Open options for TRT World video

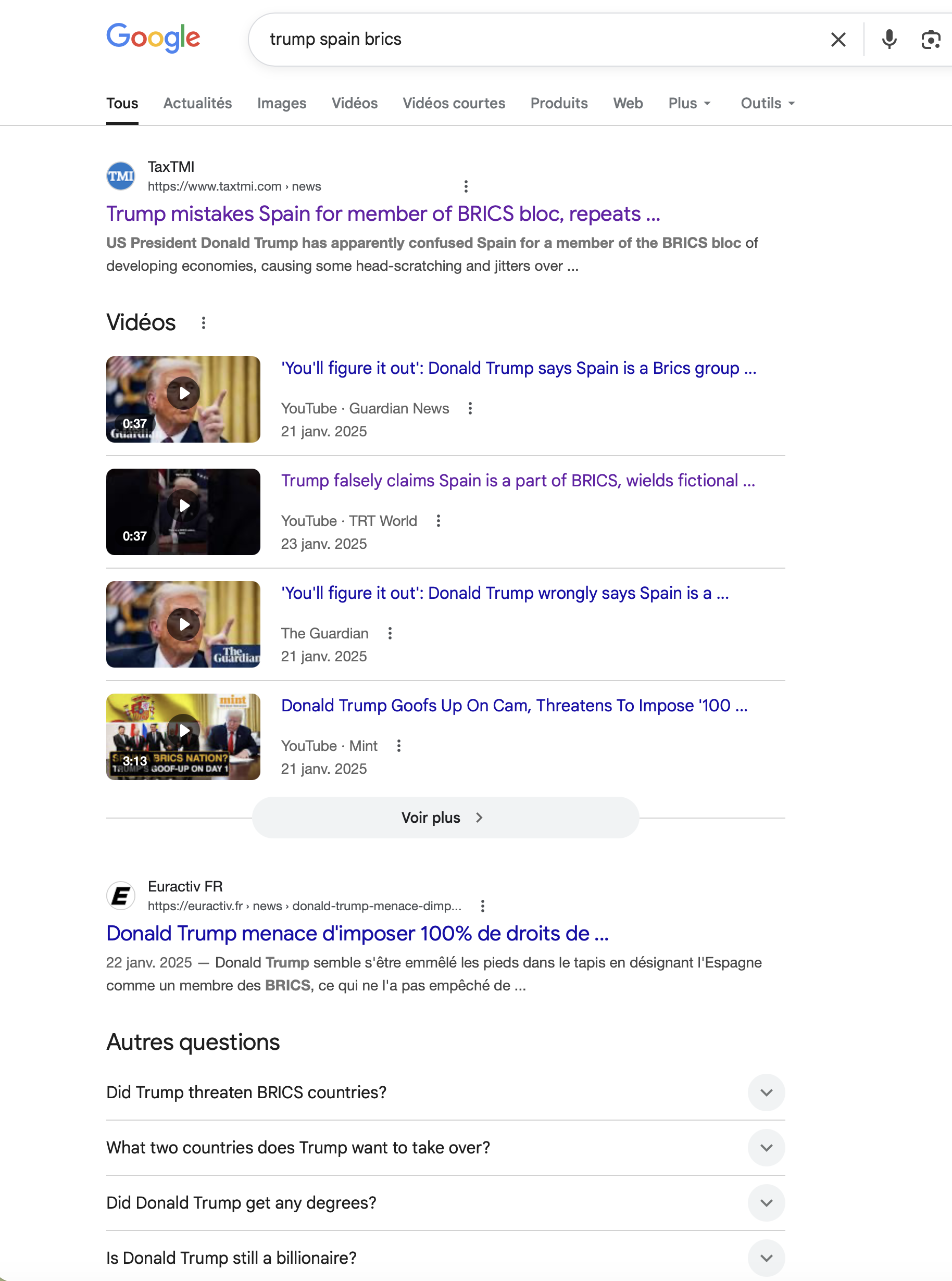tap(439, 521)
